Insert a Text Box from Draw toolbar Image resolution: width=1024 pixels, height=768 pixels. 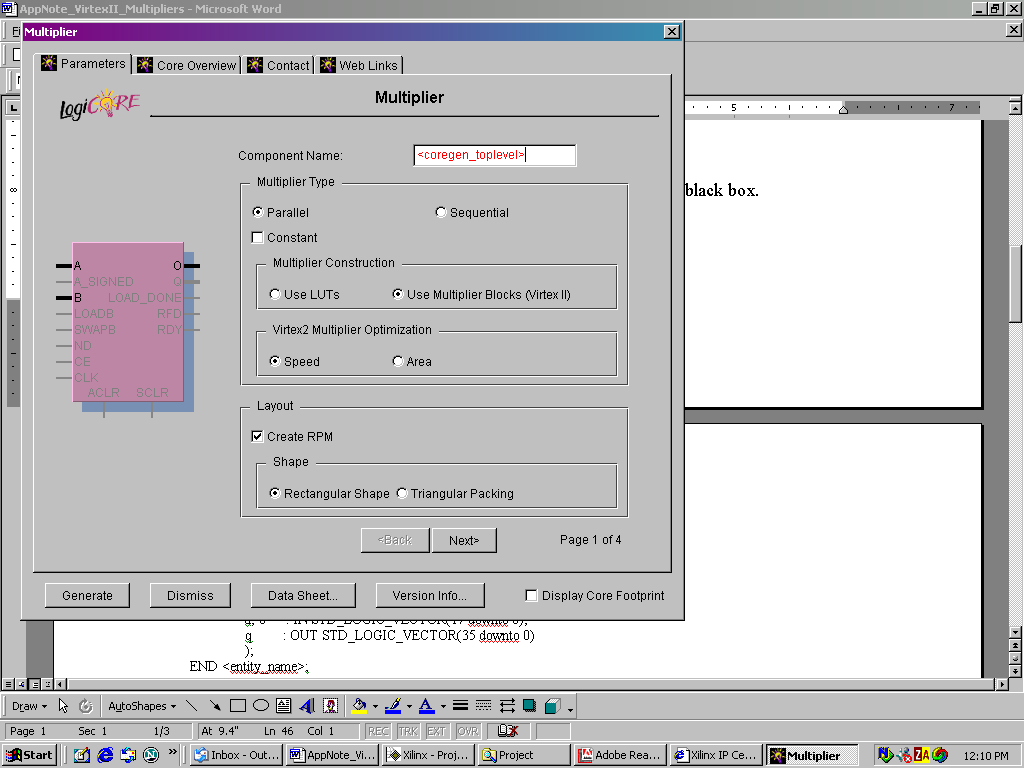pos(284,706)
